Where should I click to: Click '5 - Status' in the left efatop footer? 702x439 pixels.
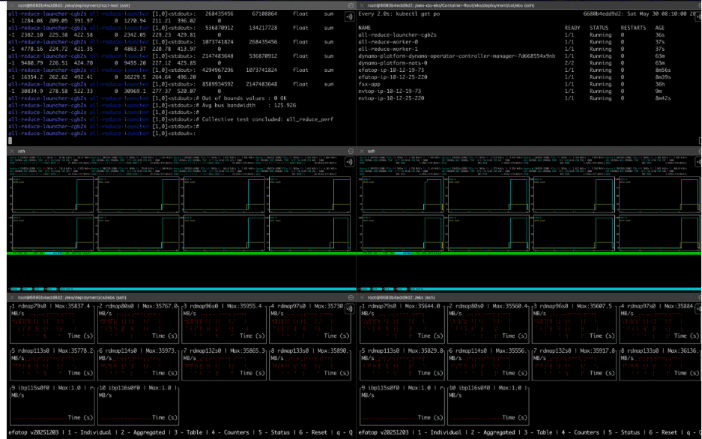coord(274,432)
